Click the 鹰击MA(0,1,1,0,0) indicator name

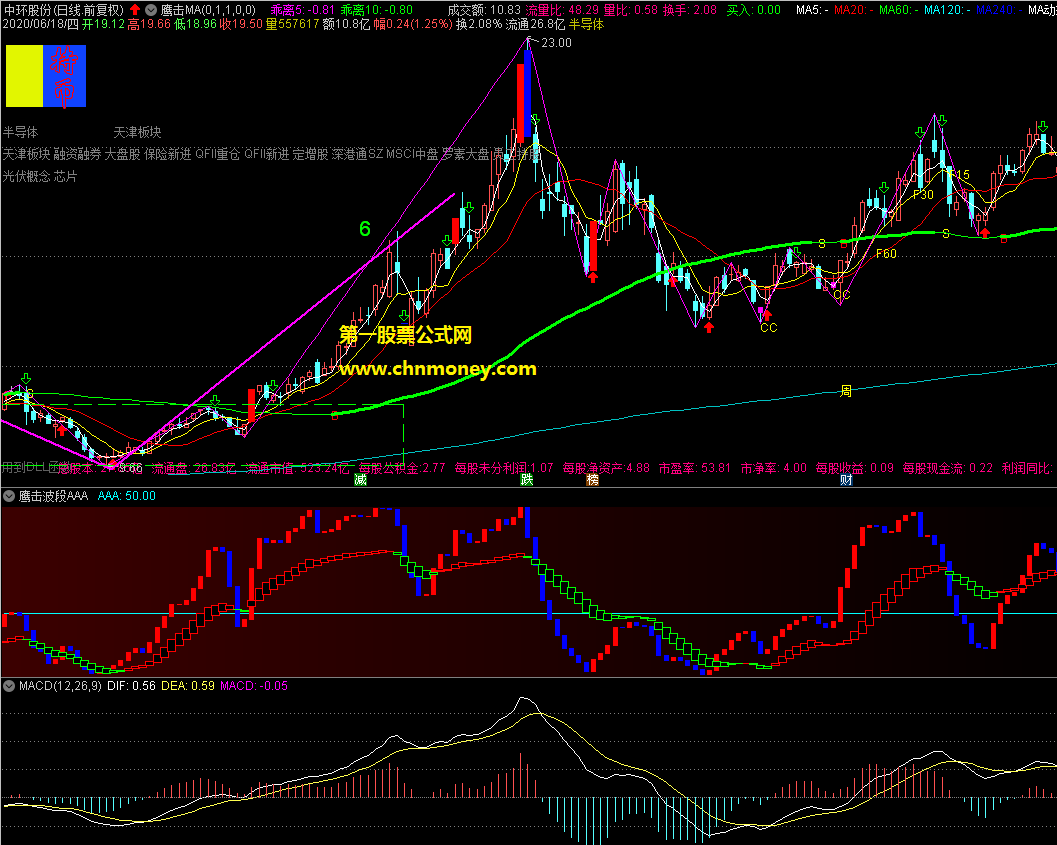[208, 10]
